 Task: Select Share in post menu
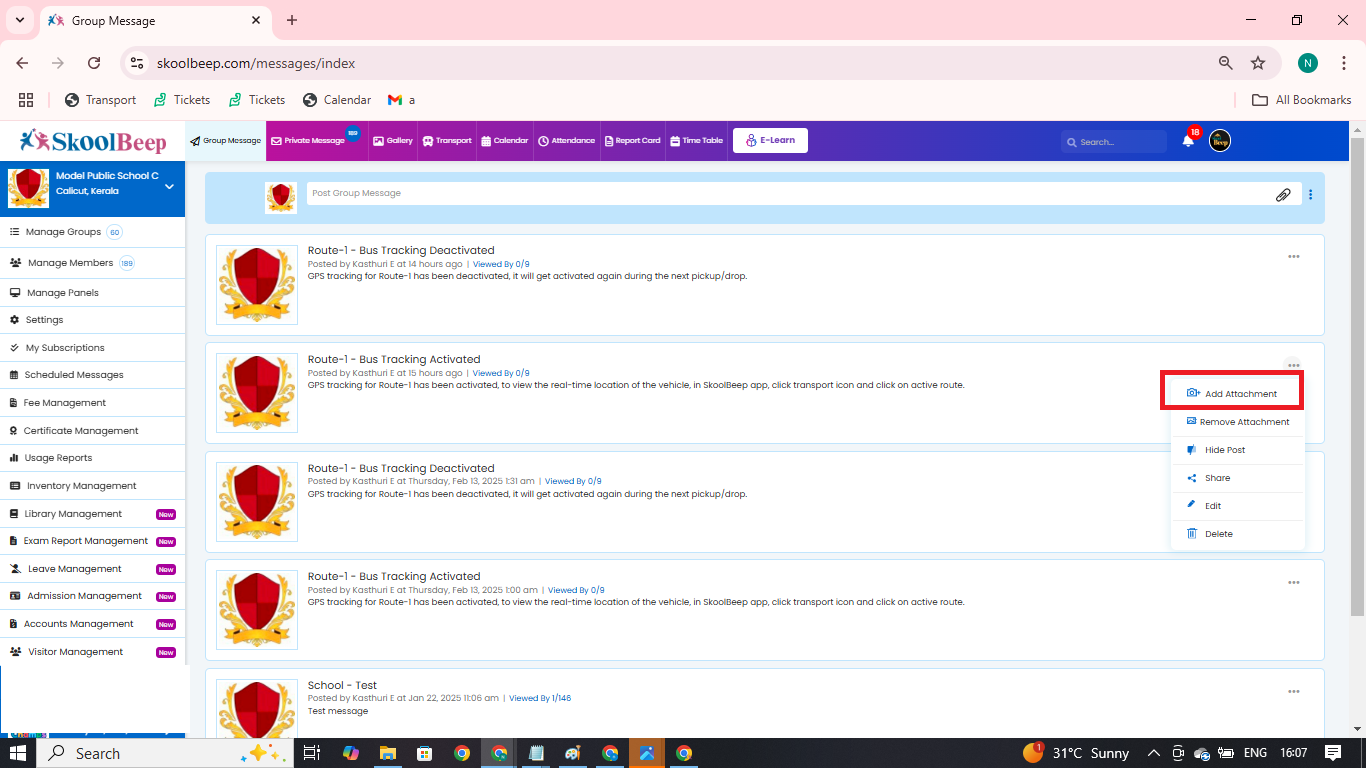pyautogui.click(x=1238, y=478)
